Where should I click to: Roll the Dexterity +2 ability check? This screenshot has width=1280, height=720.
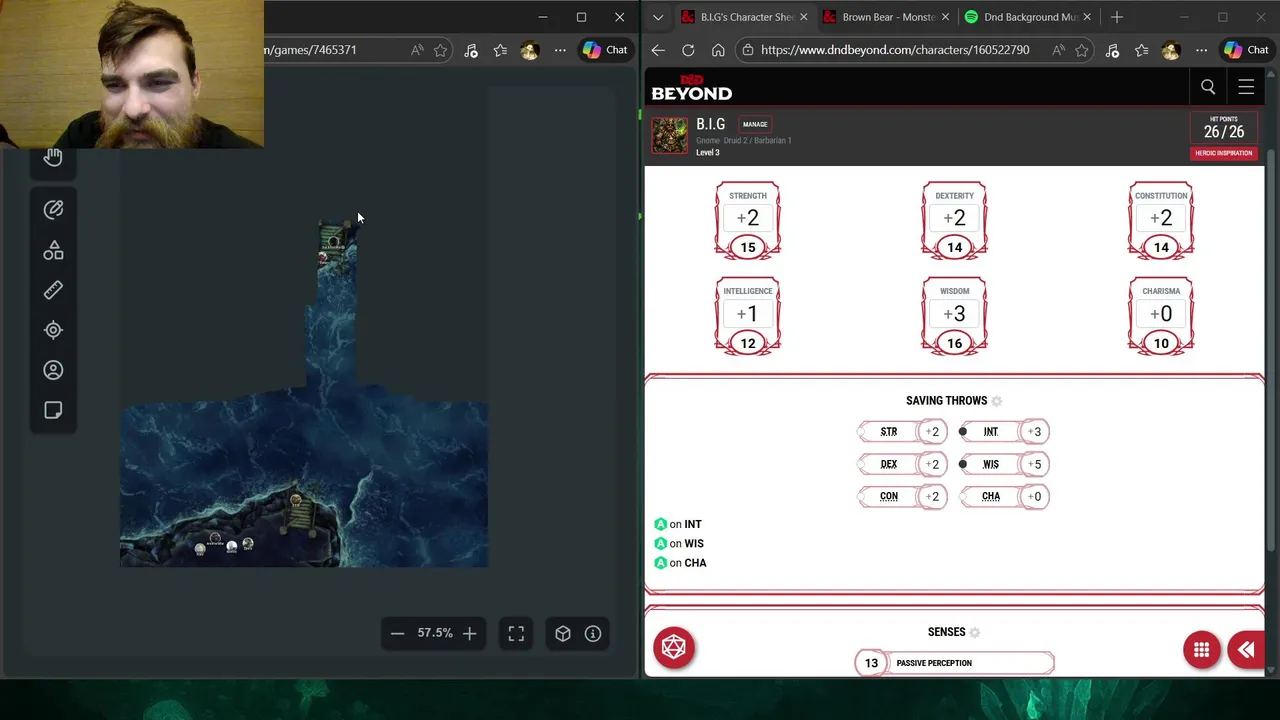coord(954,218)
